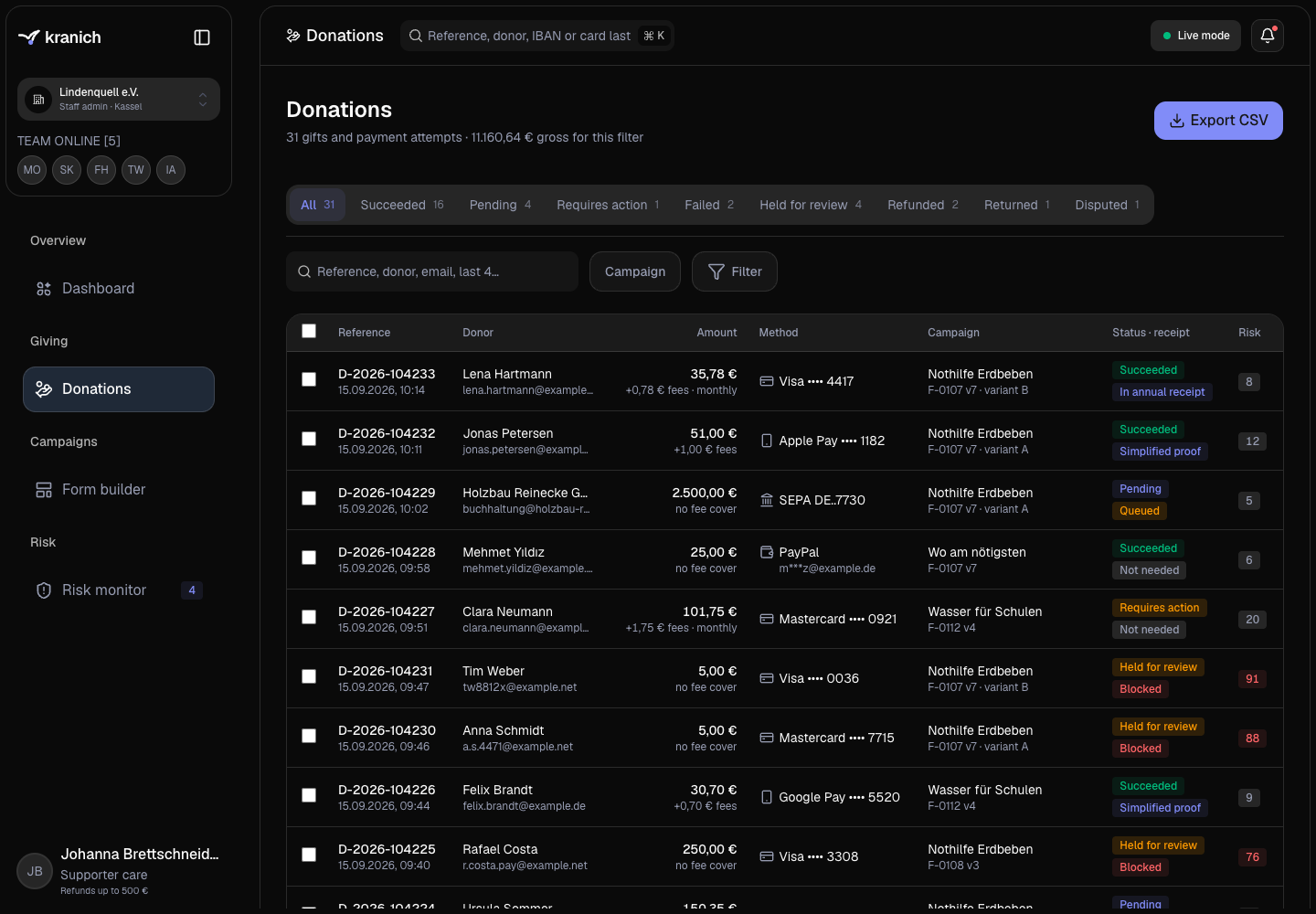
Task: Click team avatar MO
Action: point(32,170)
